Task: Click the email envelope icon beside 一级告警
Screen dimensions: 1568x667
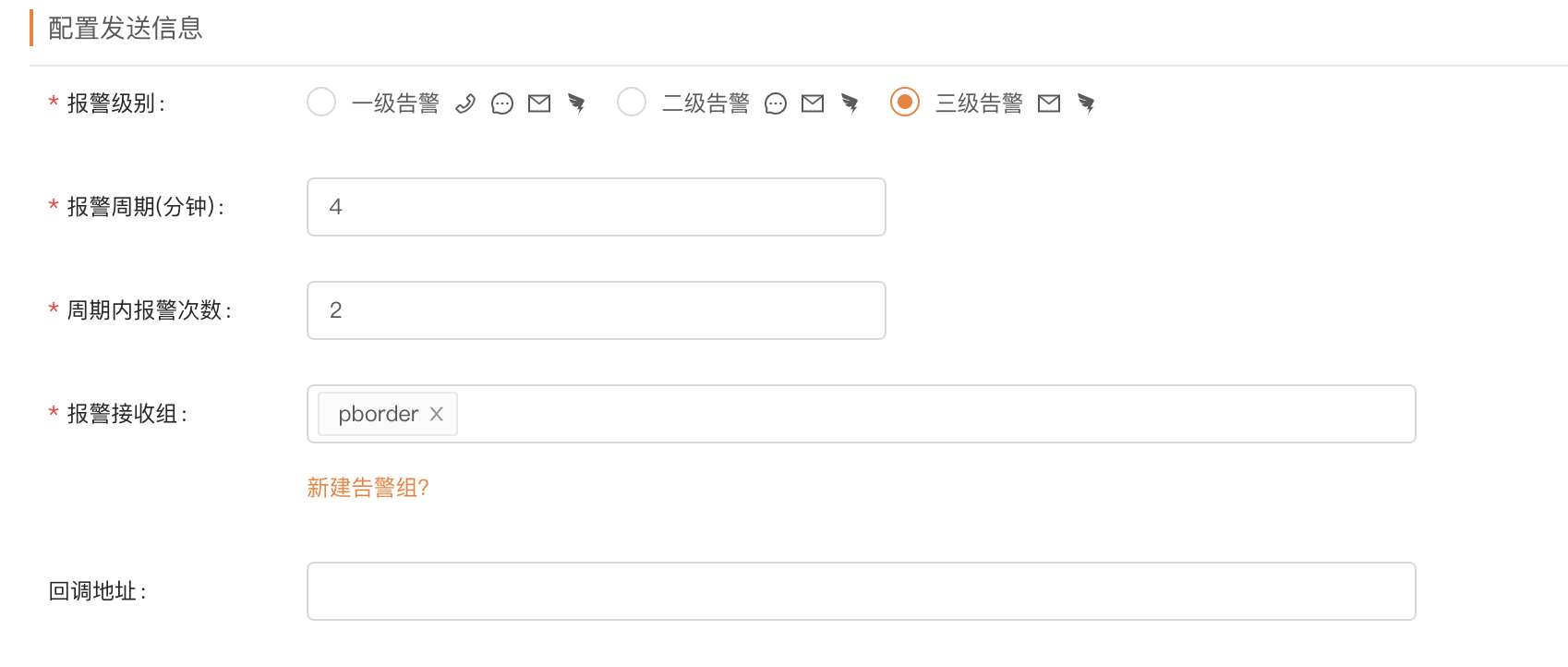Action: tap(539, 103)
